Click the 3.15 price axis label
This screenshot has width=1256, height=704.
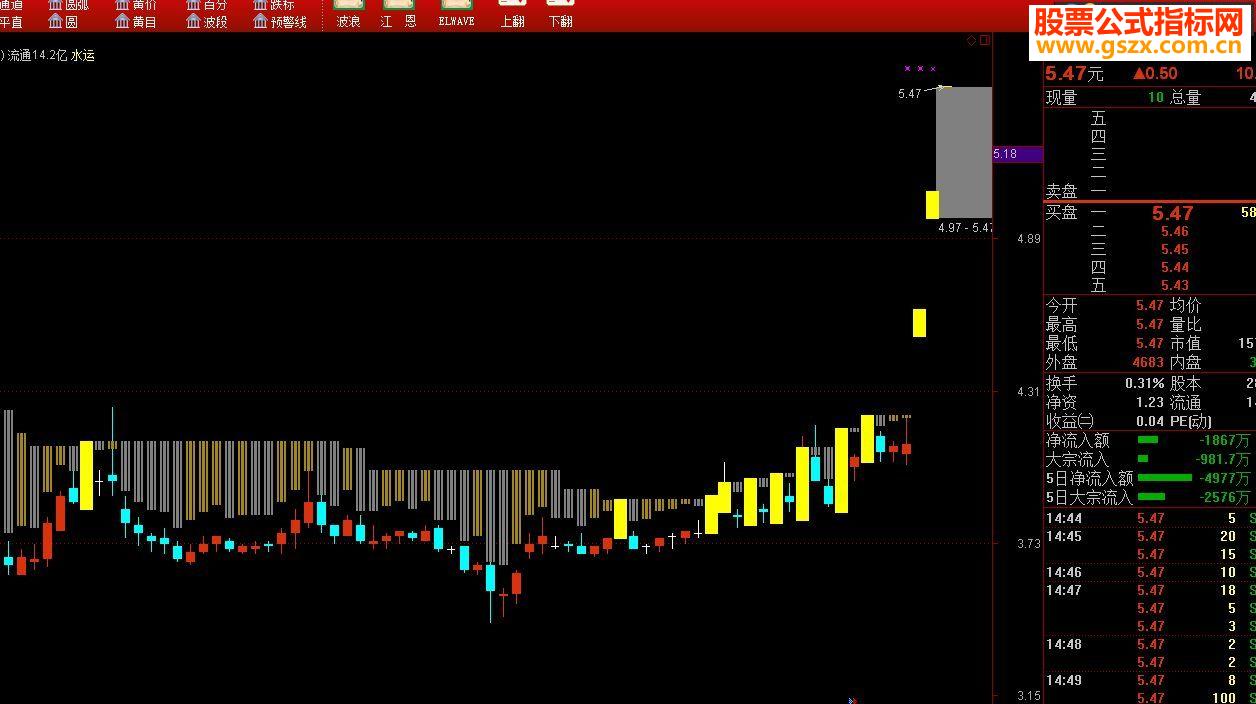click(x=1028, y=696)
